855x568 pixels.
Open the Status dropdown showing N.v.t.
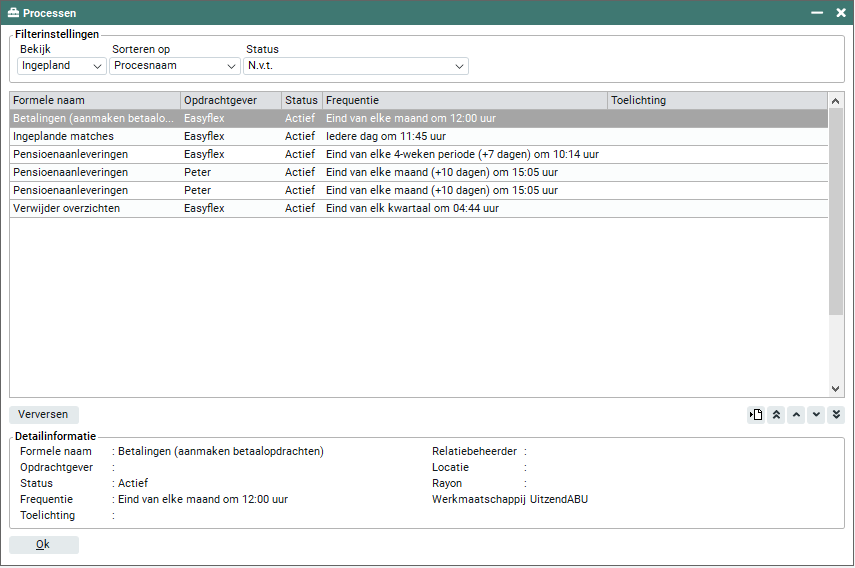coord(355,66)
